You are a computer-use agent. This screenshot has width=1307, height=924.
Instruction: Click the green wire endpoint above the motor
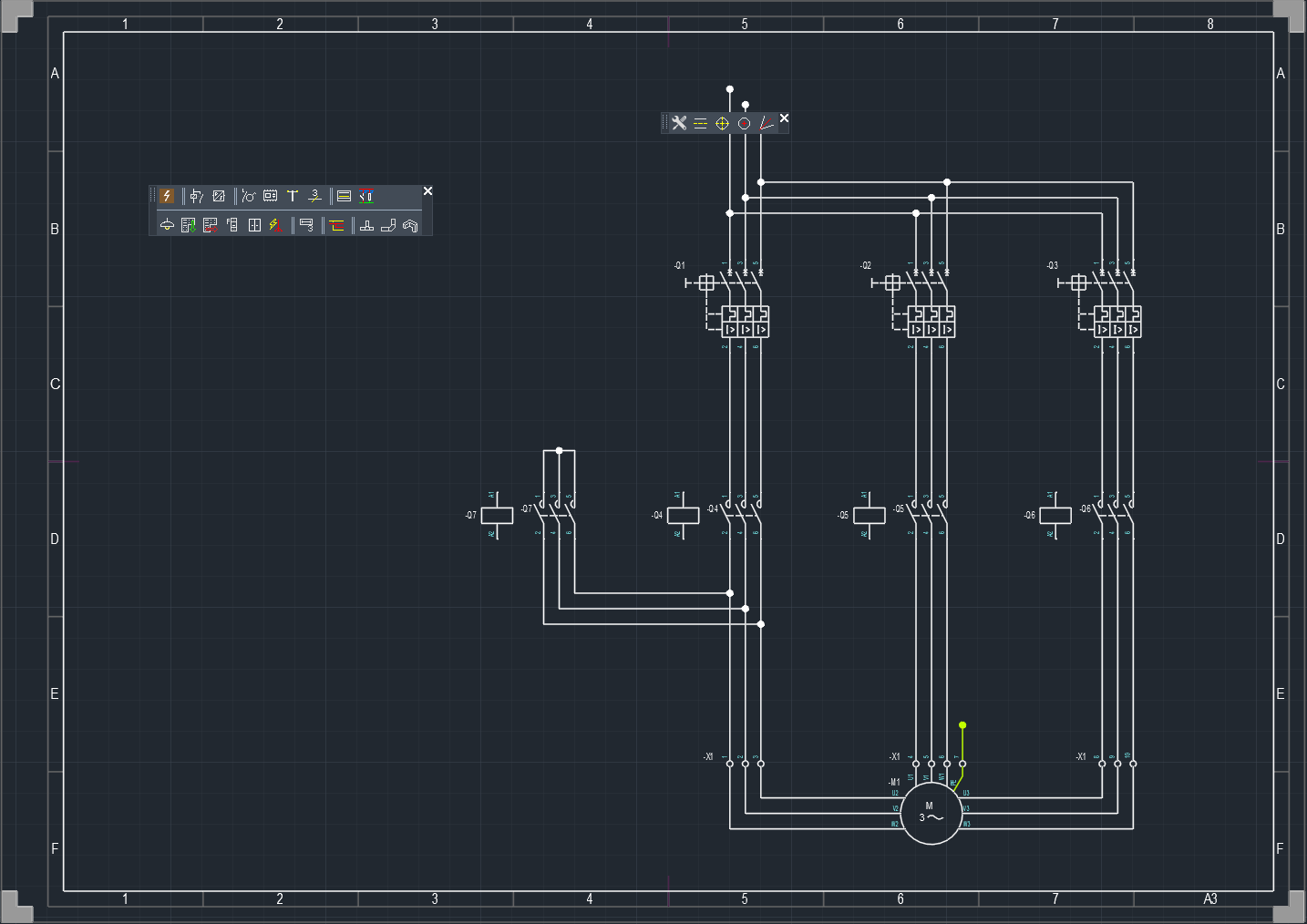click(962, 725)
